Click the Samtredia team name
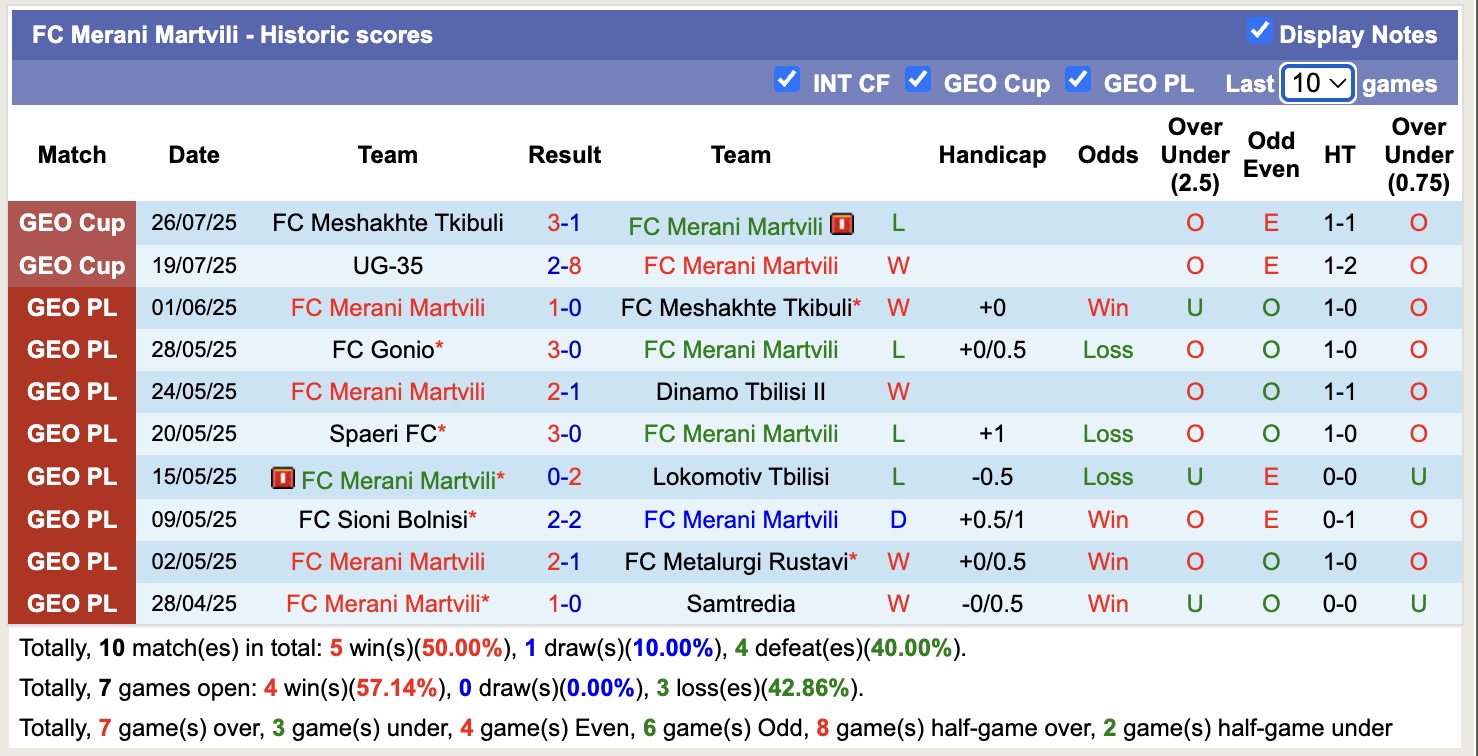Screen dimensions: 1478x756 [740, 603]
